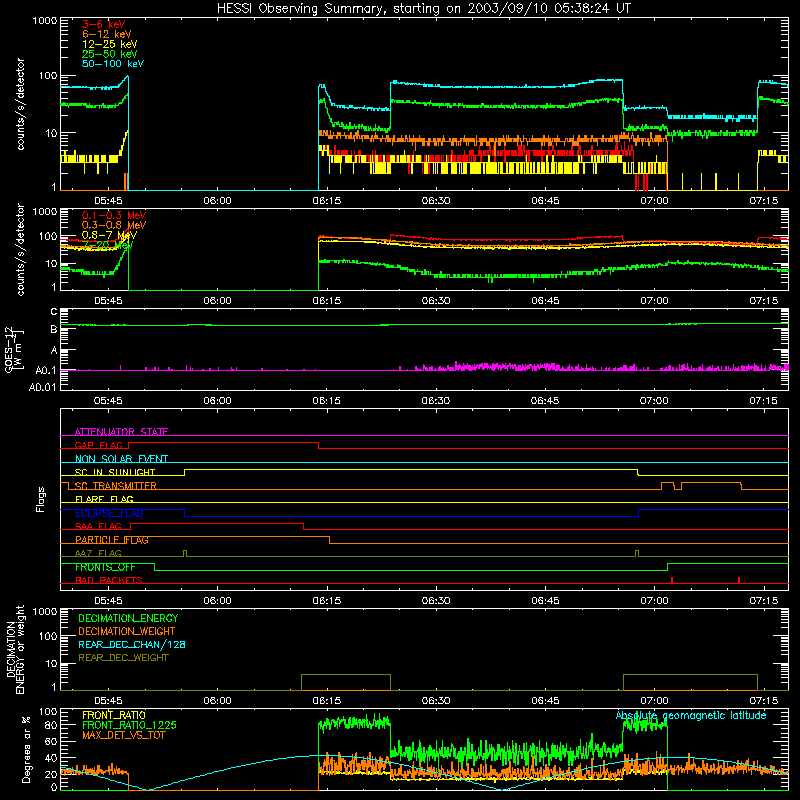Click the ECLIPSE_FLAG label

[x=109, y=513]
